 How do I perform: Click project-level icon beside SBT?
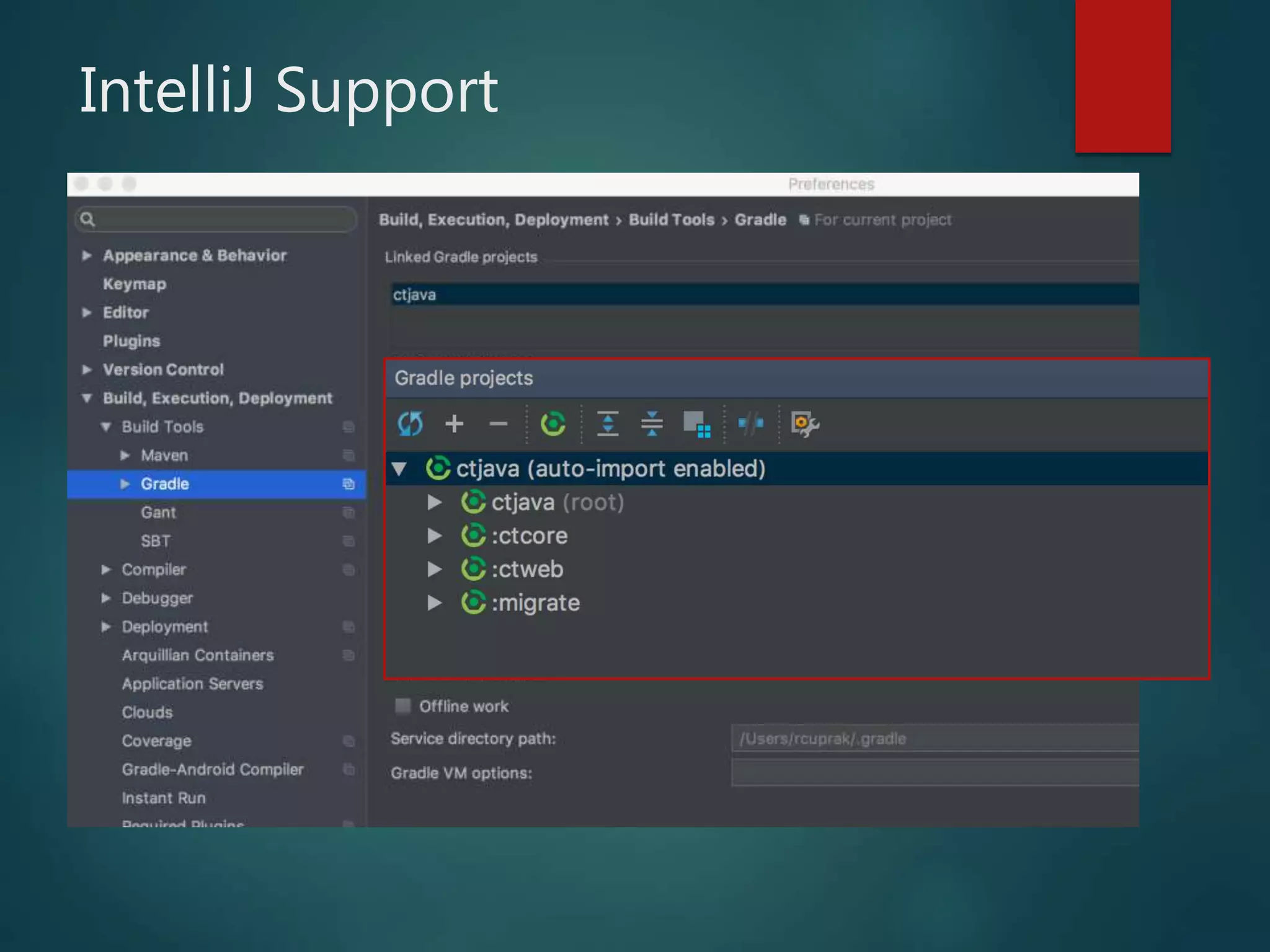click(x=349, y=541)
